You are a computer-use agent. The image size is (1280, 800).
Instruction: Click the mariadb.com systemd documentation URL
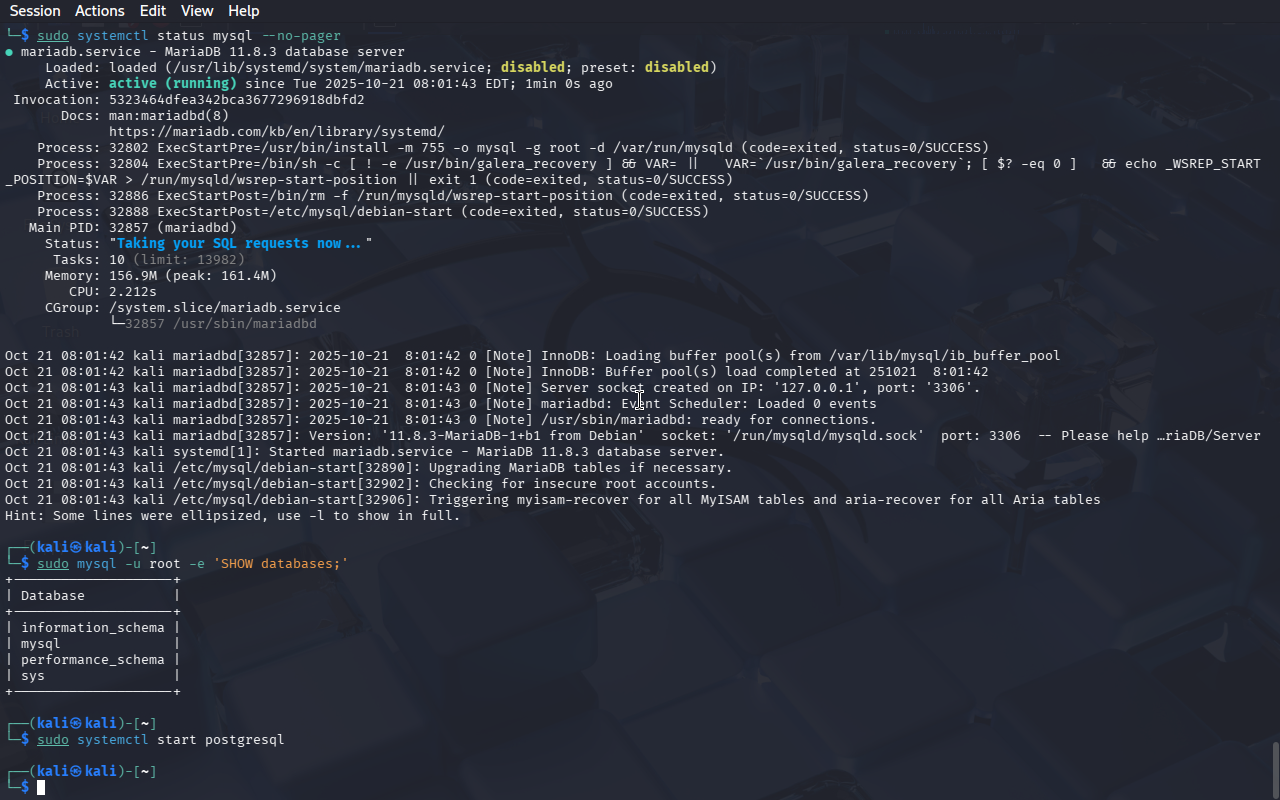point(276,132)
